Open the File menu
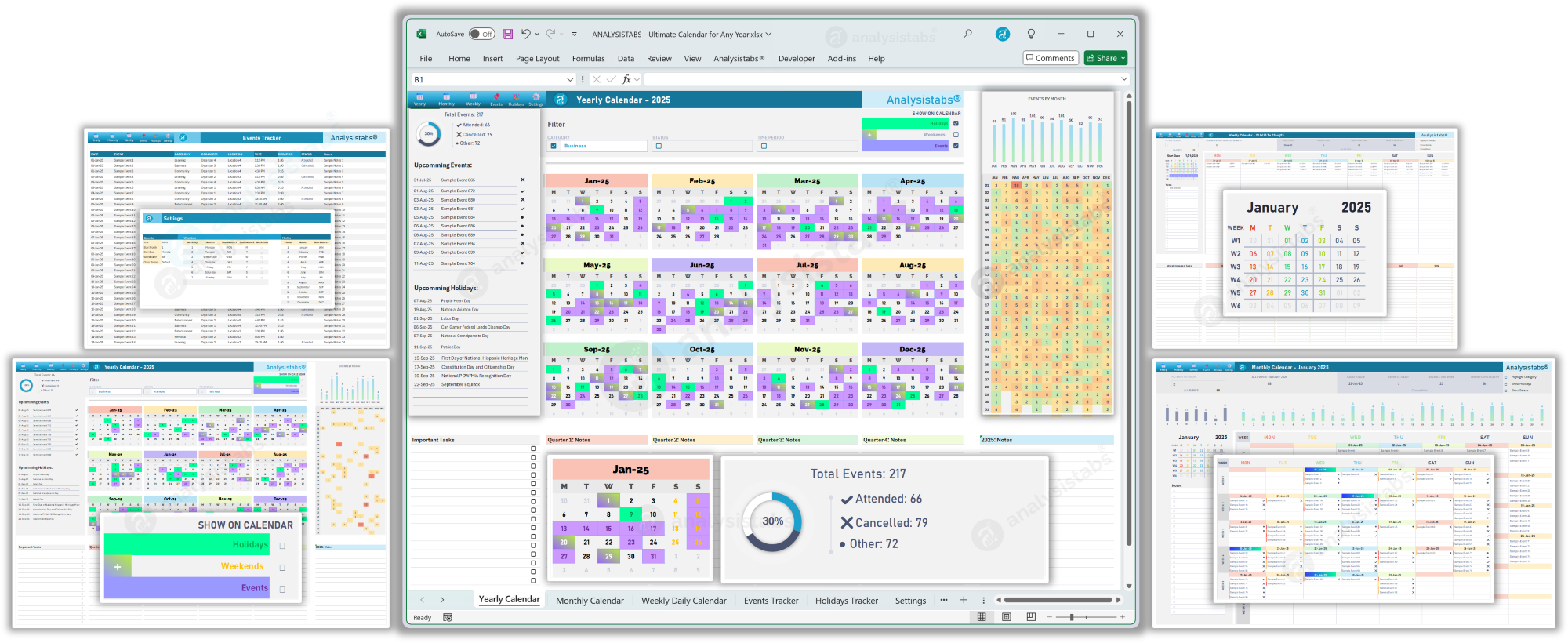Viewport: 1568px width, 643px height. pyautogui.click(x=426, y=59)
